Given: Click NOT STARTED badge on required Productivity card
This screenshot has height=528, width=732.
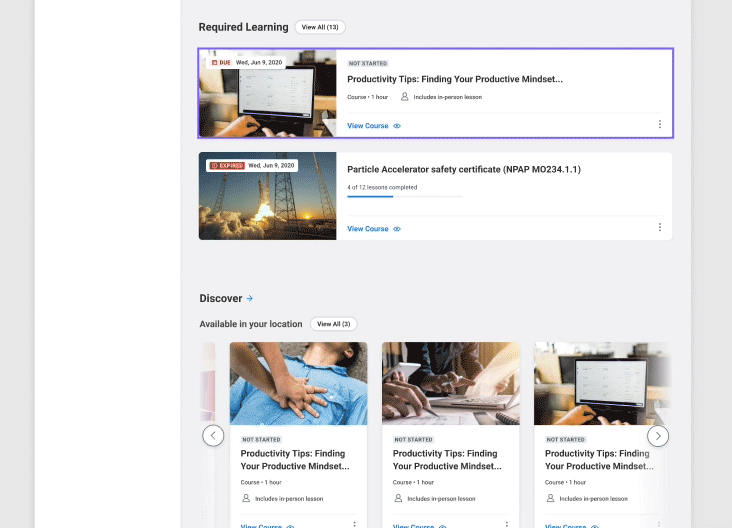Looking at the screenshot, I should click(368, 63).
